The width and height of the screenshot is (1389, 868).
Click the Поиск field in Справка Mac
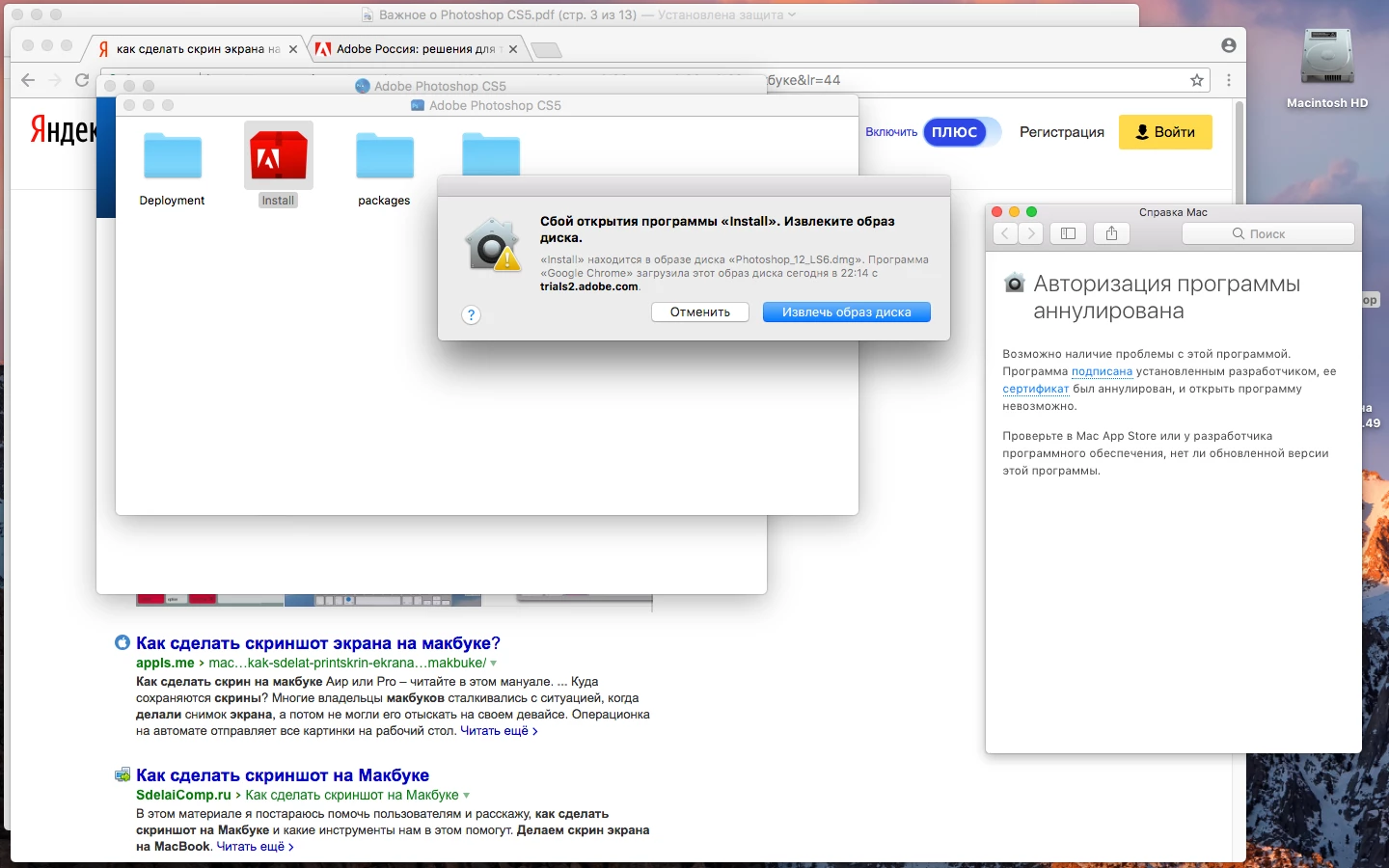tap(1267, 233)
